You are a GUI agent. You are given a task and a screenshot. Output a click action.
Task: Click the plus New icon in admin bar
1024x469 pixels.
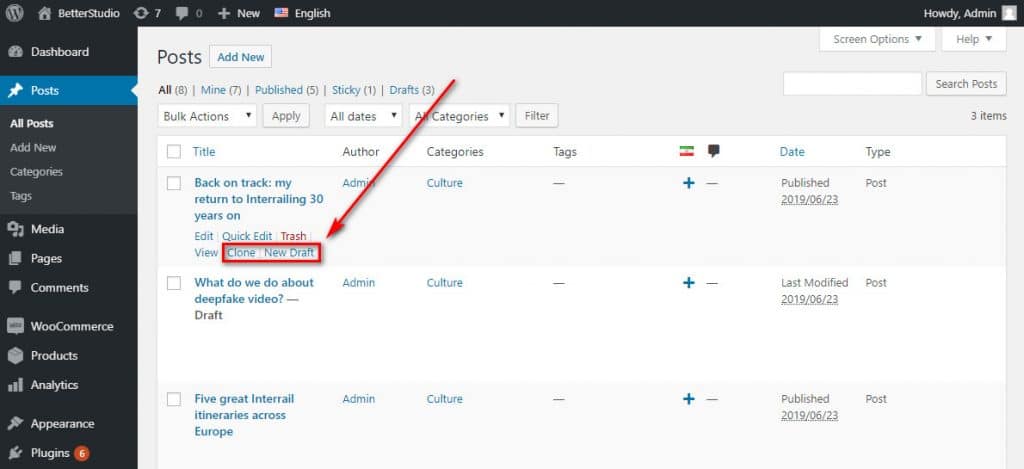click(x=223, y=13)
